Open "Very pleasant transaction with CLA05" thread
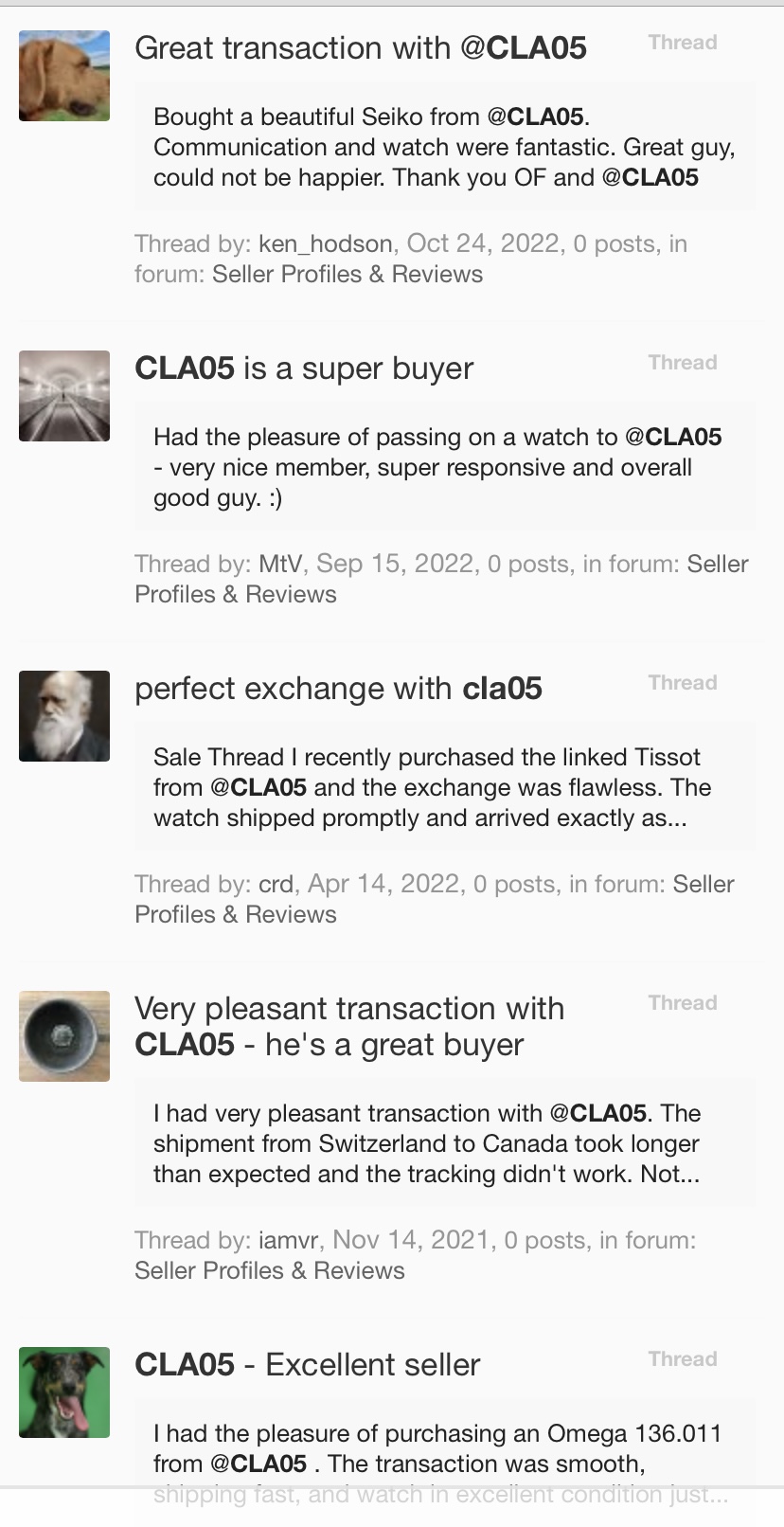The height and width of the screenshot is (1527, 784). [349, 1026]
